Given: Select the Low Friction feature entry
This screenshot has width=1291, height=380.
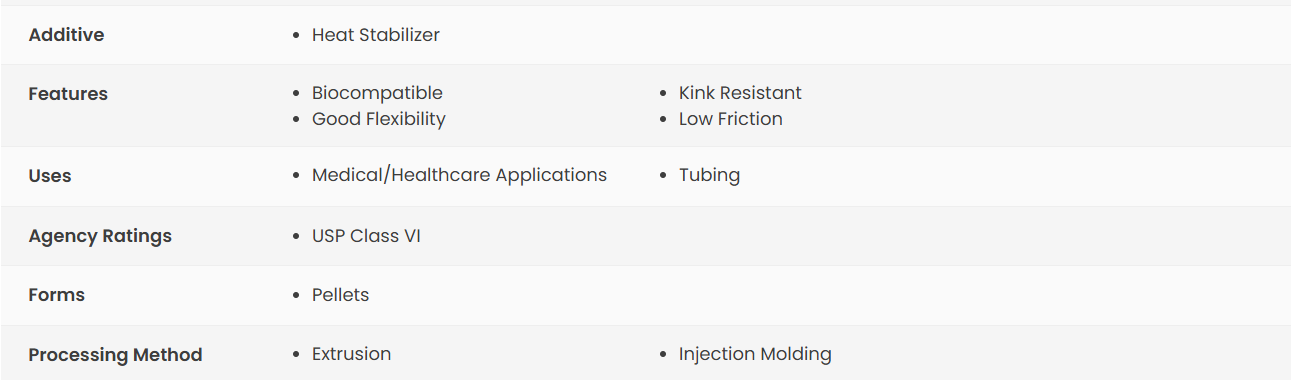Looking at the screenshot, I should pos(731,119).
